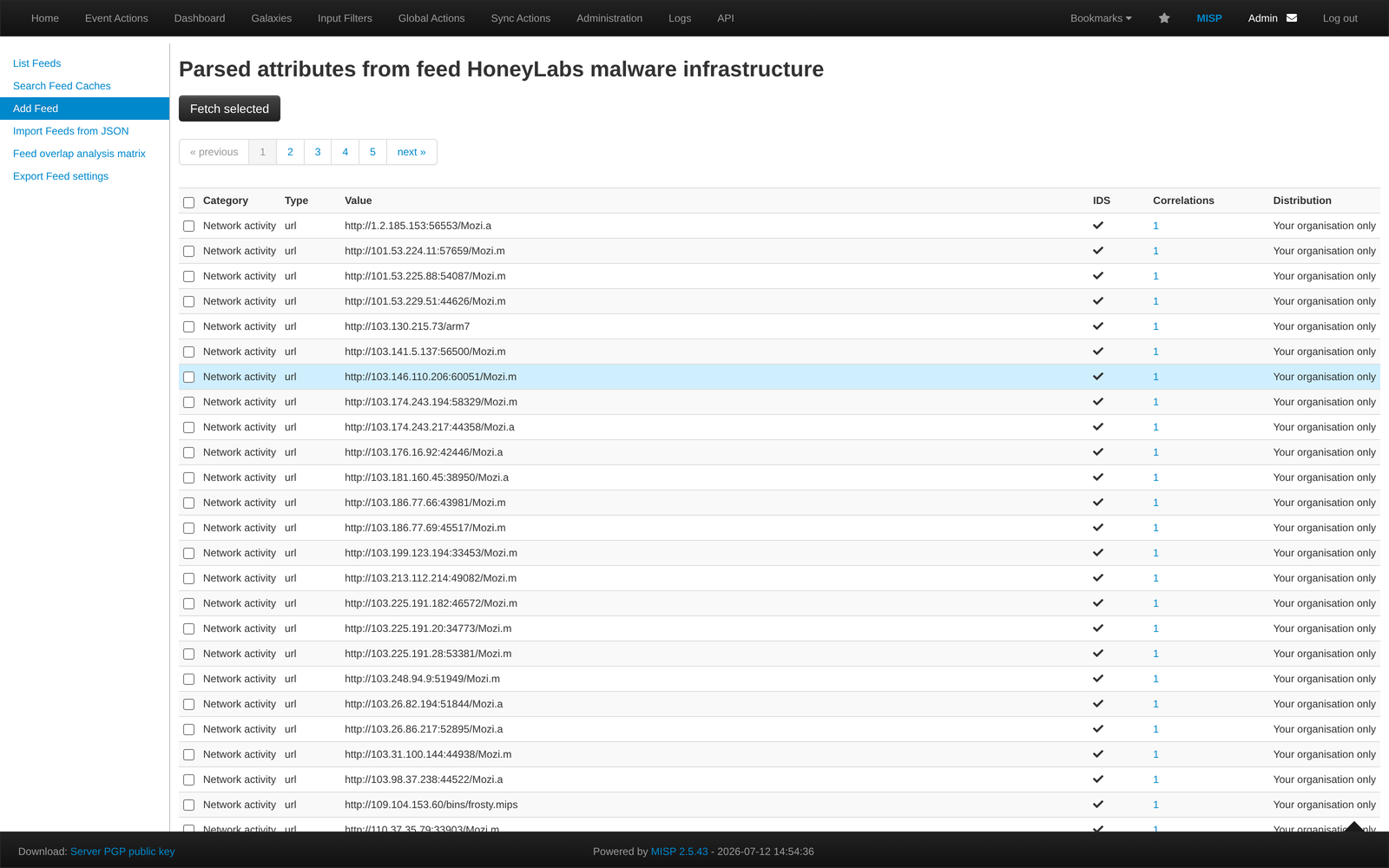Click the value http://103.225.191.28:53381/Mozi.m

click(428, 654)
